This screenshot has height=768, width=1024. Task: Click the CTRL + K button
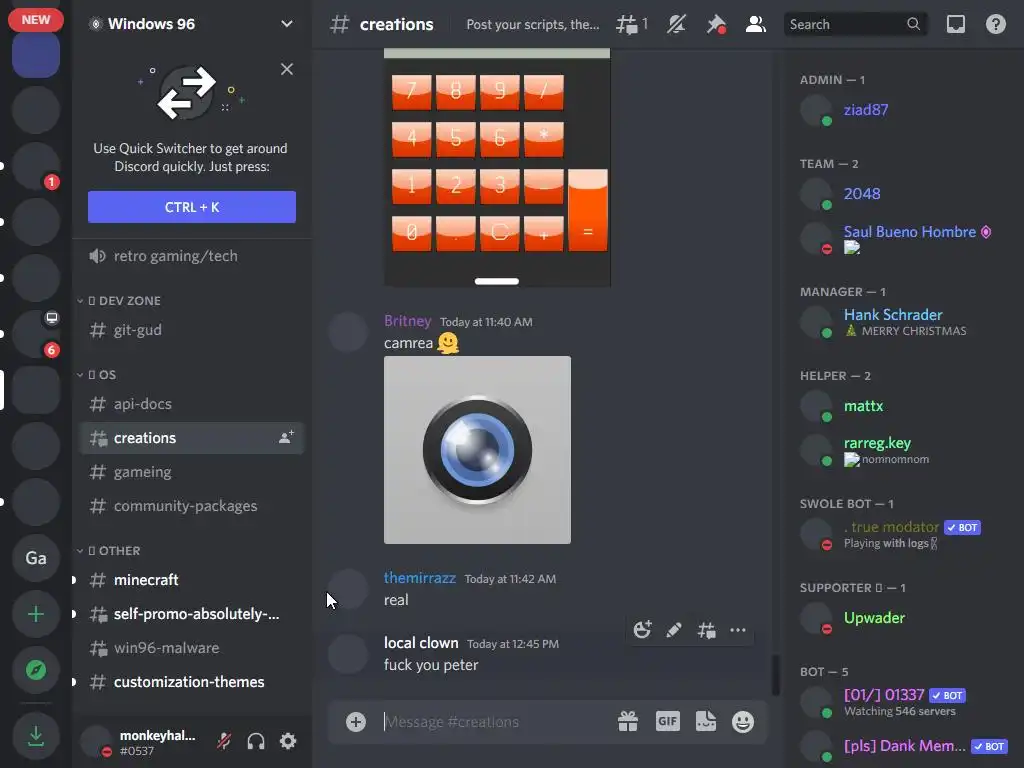(191, 207)
